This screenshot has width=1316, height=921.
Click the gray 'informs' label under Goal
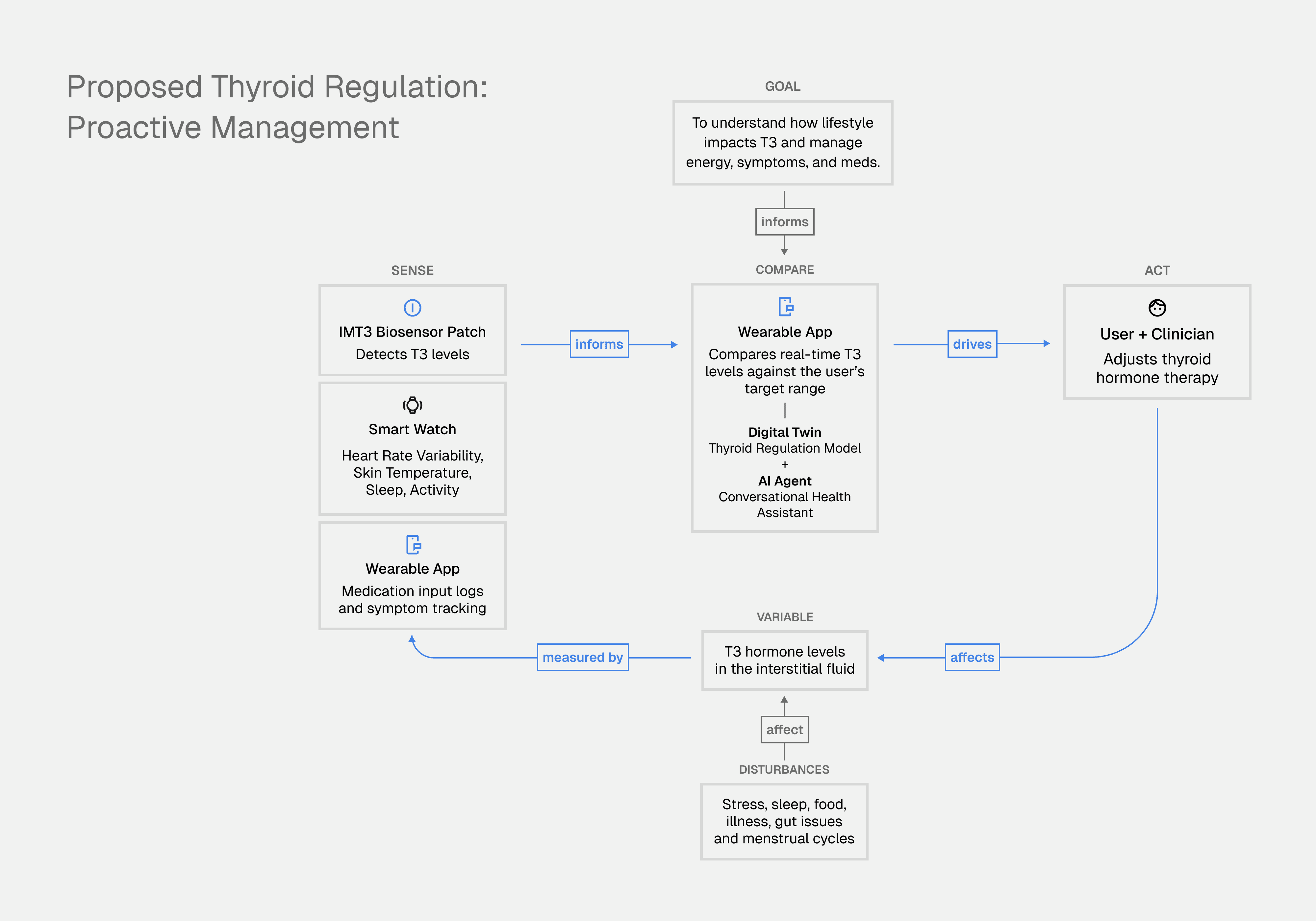point(784,222)
